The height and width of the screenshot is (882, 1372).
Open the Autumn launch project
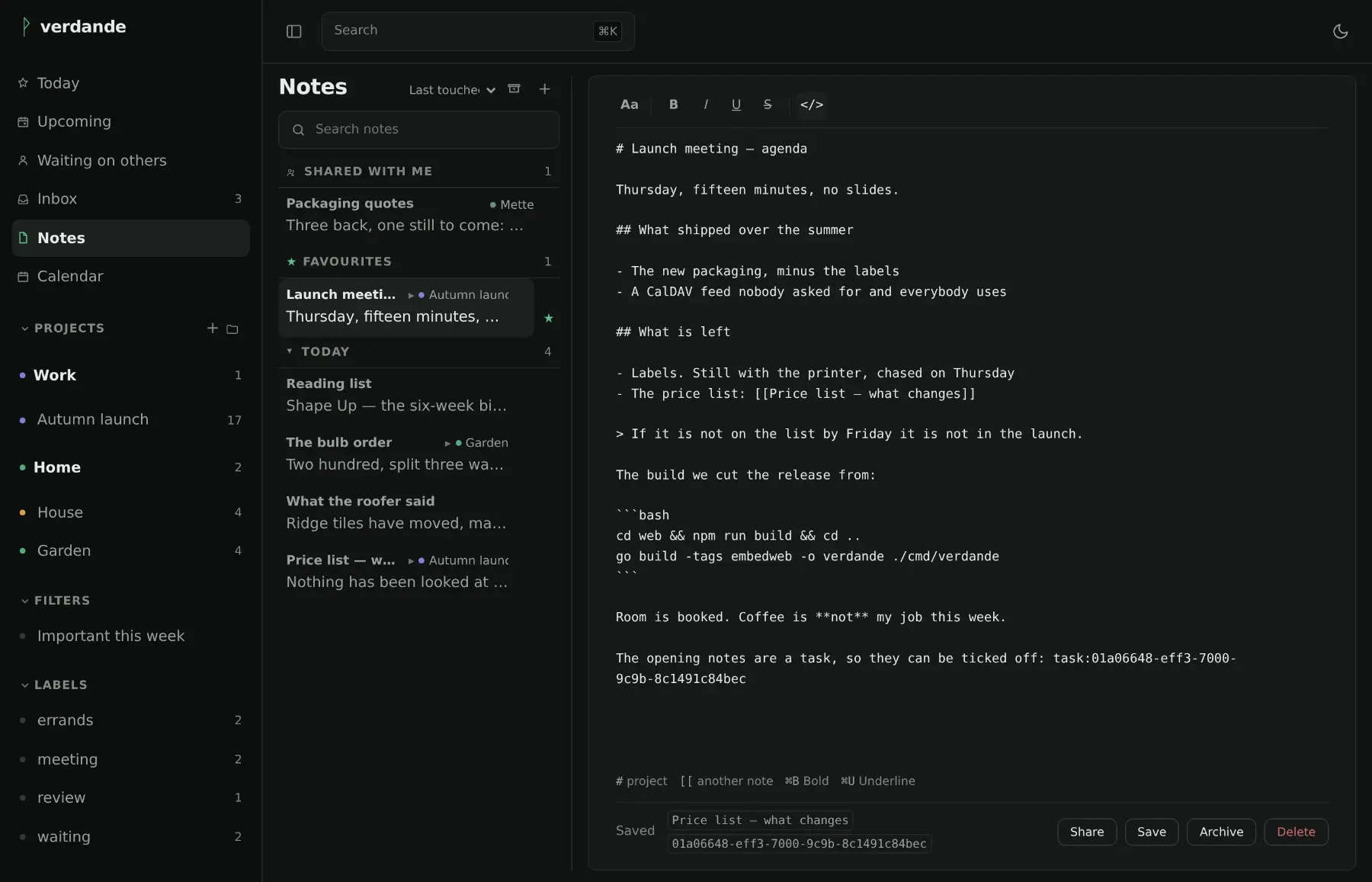pos(130,420)
